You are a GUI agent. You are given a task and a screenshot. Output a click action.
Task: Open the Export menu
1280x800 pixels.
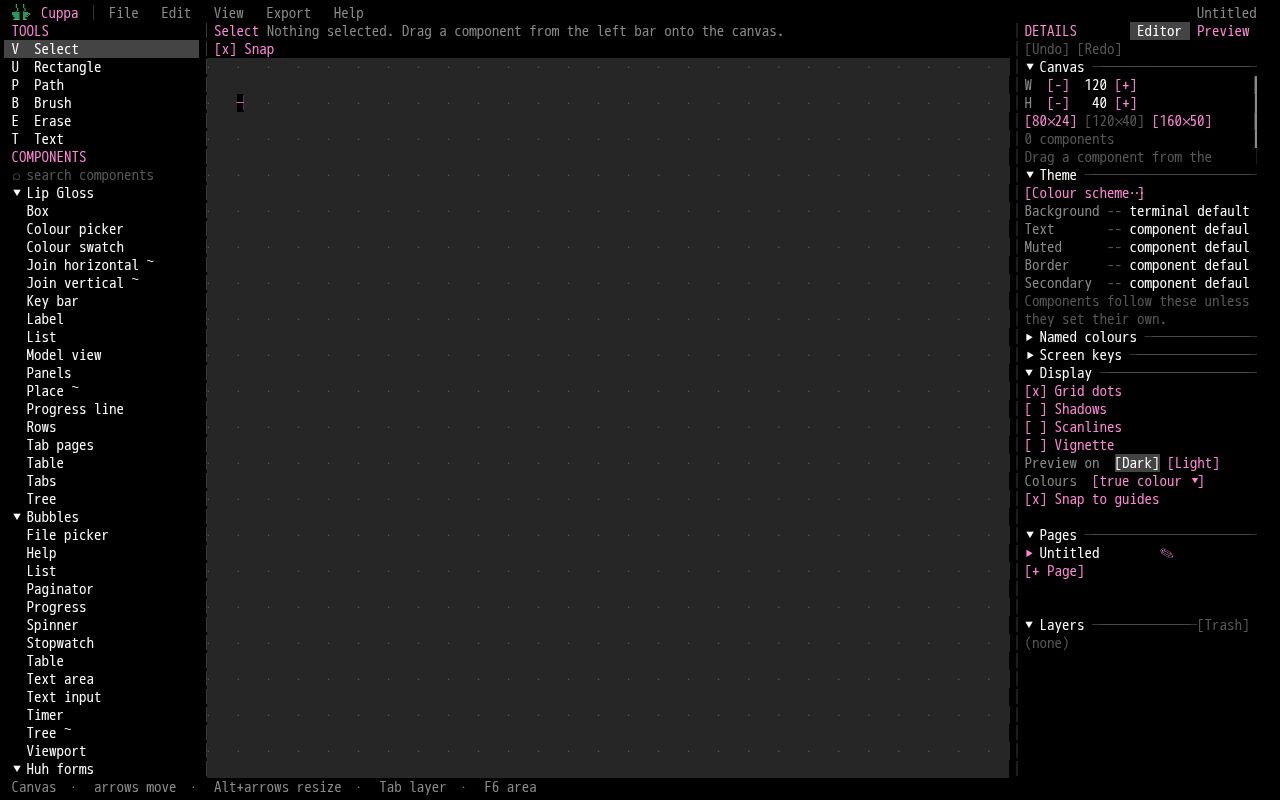coord(288,13)
